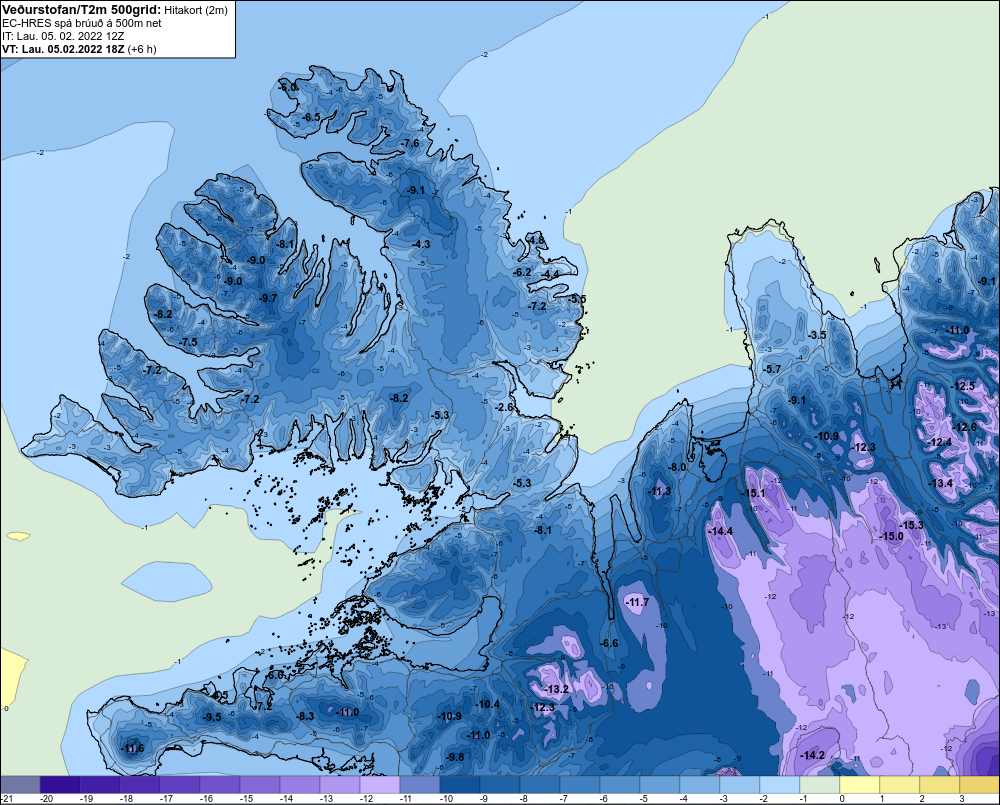1000x805 pixels.
Task: Click the -11.3 temperature value
Action: [659, 491]
